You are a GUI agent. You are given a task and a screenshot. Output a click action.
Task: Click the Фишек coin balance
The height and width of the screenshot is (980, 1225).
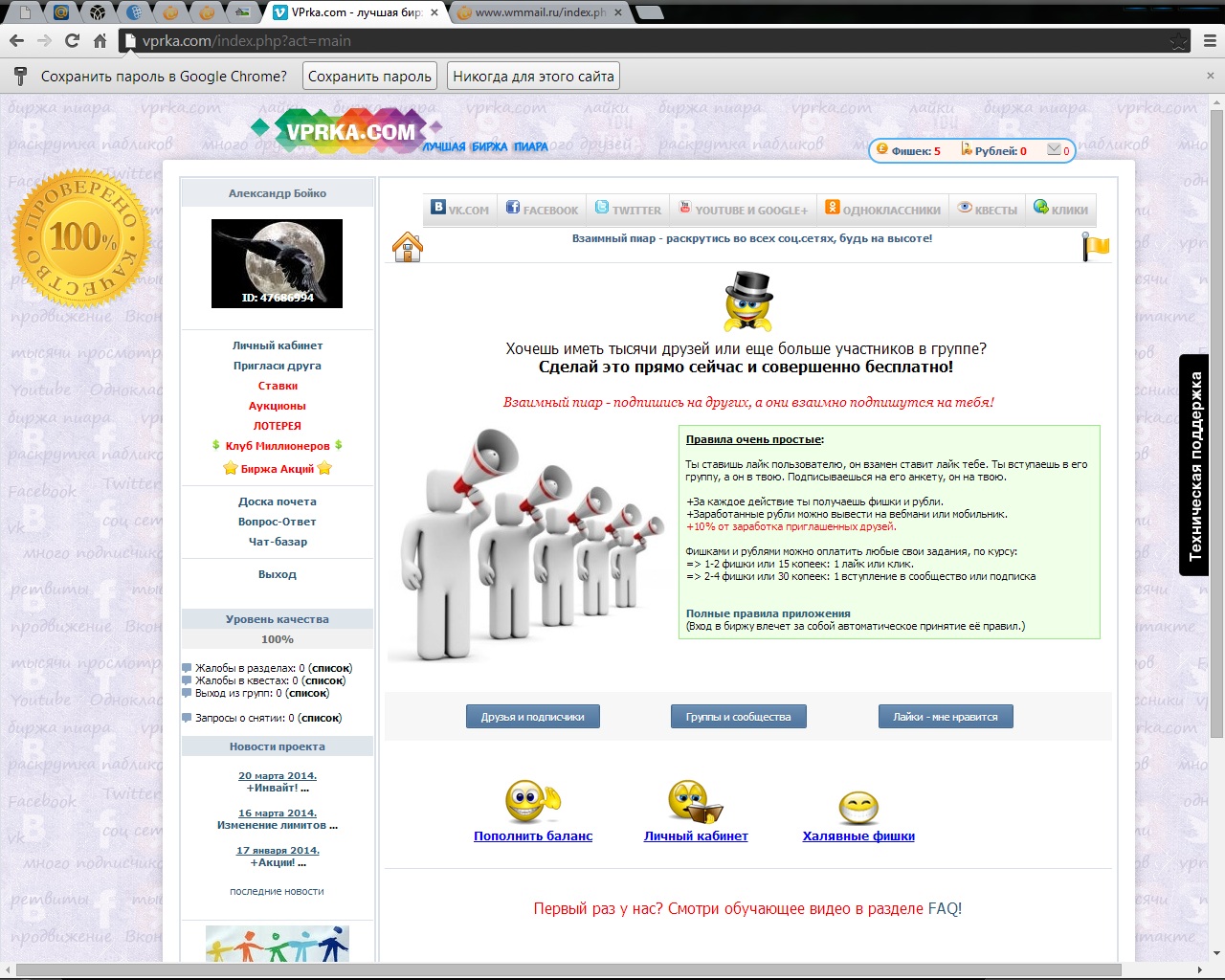coord(909,150)
